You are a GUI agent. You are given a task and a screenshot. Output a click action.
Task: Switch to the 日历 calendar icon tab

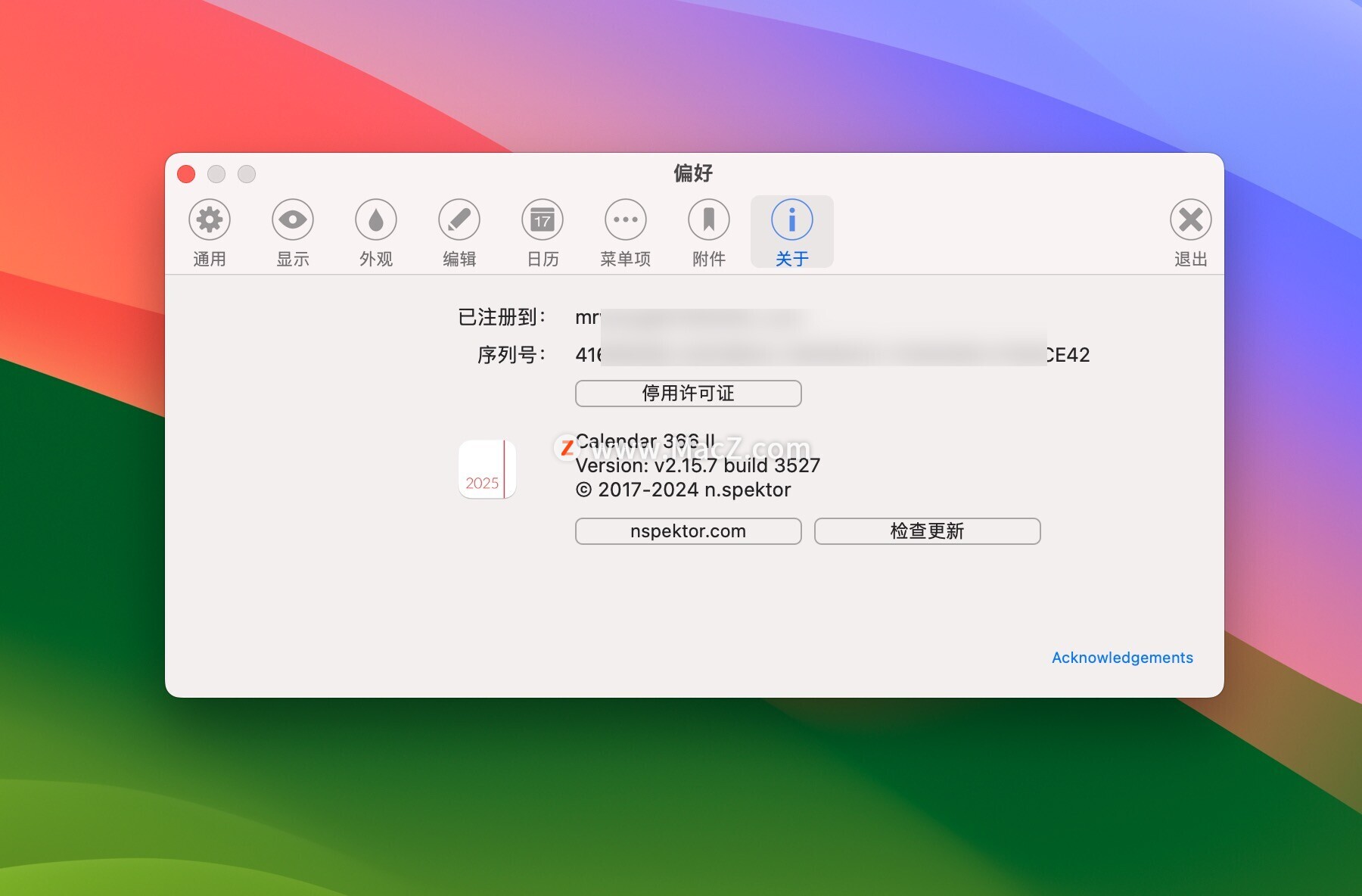click(543, 220)
